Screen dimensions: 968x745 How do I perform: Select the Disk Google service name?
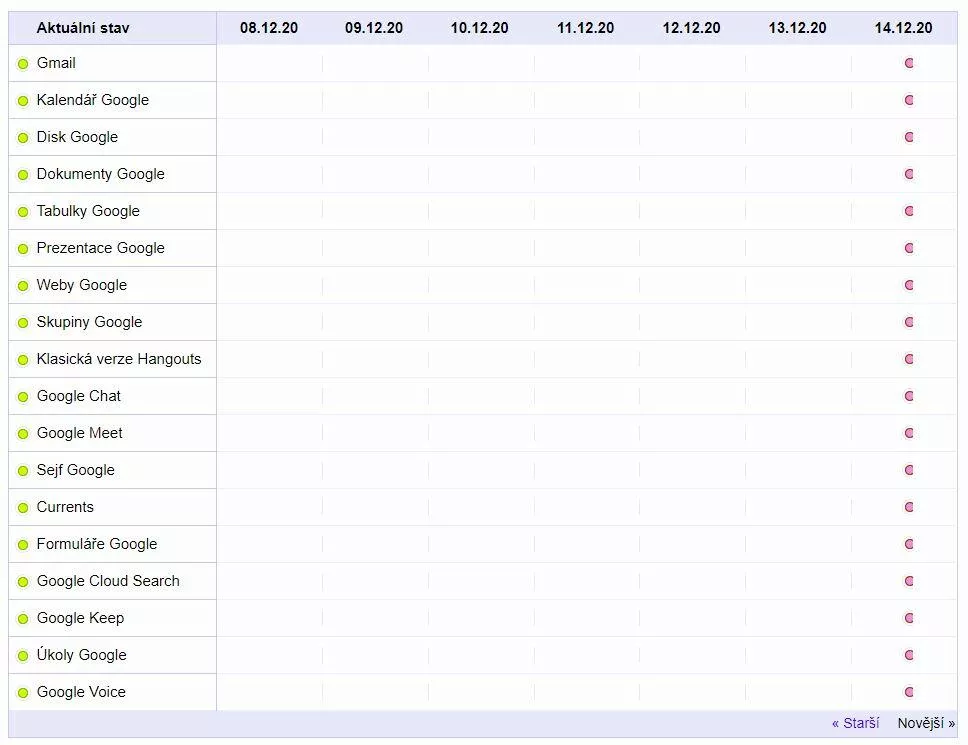point(77,137)
